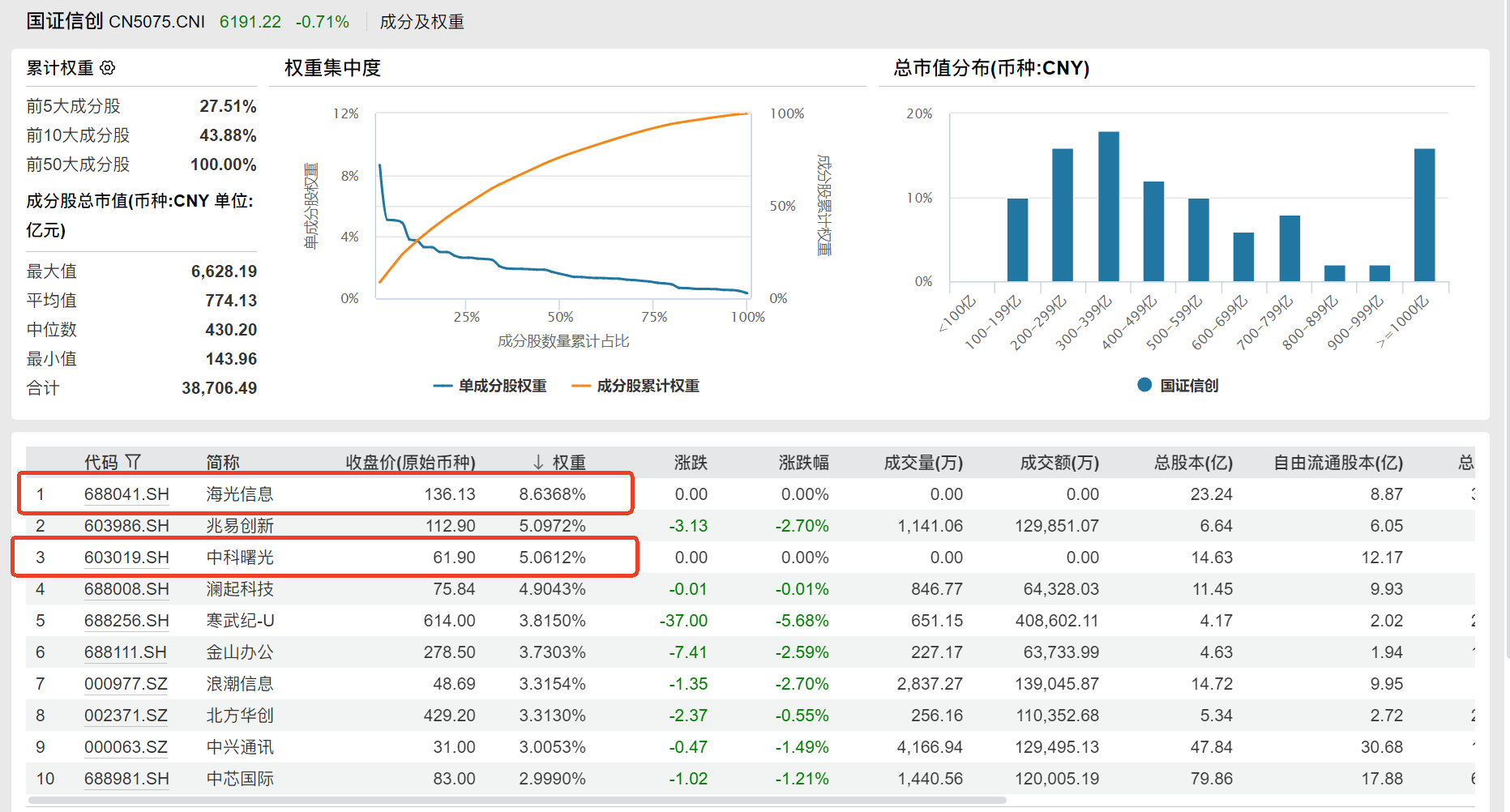The width and height of the screenshot is (1510, 812).
Task: Select the 600-699亿 market cap bar
Action: pyautogui.click(x=1243, y=257)
